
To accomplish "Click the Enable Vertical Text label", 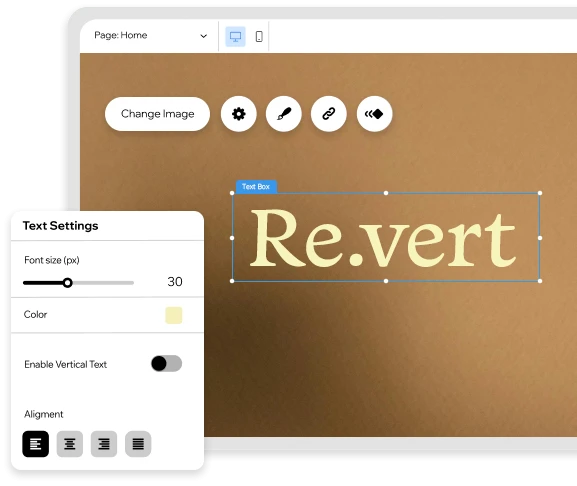I will click(66, 364).
